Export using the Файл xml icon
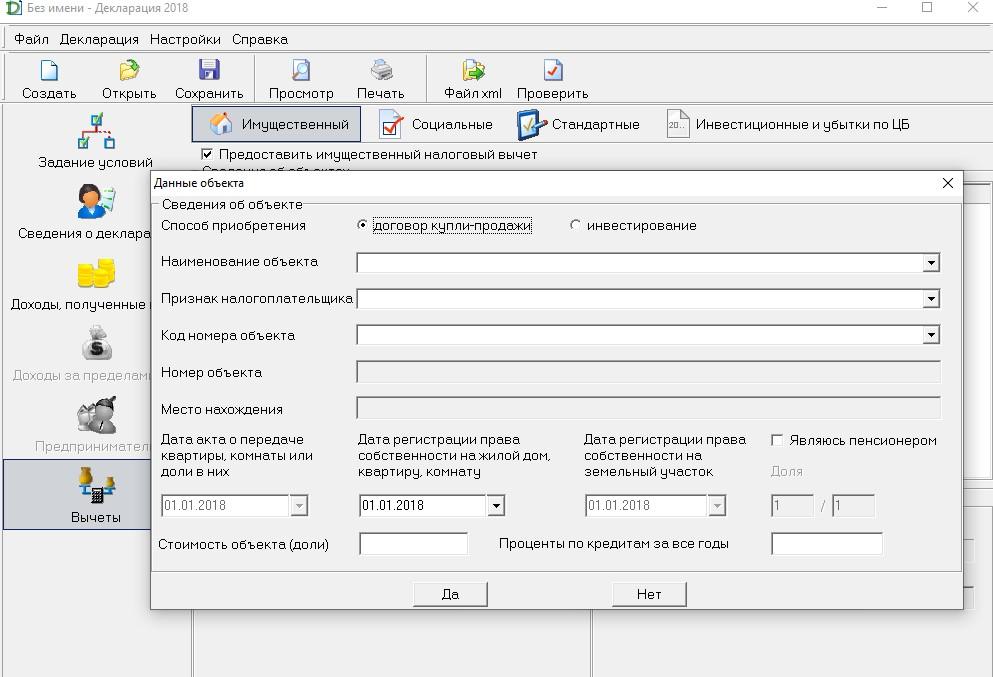The height and width of the screenshot is (677, 993). (x=473, y=70)
